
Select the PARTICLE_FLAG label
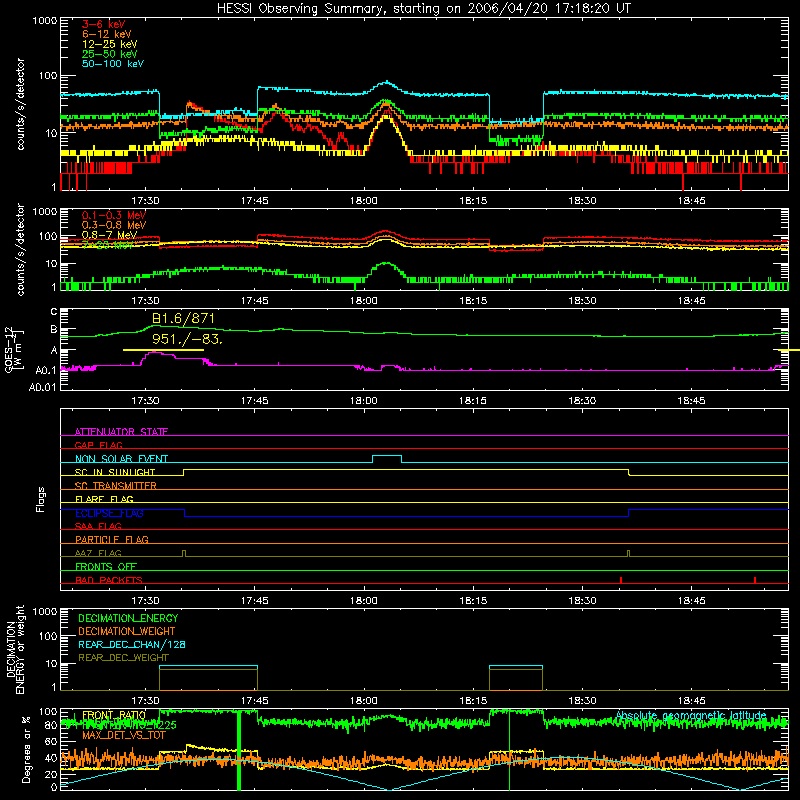tap(112, 539)
